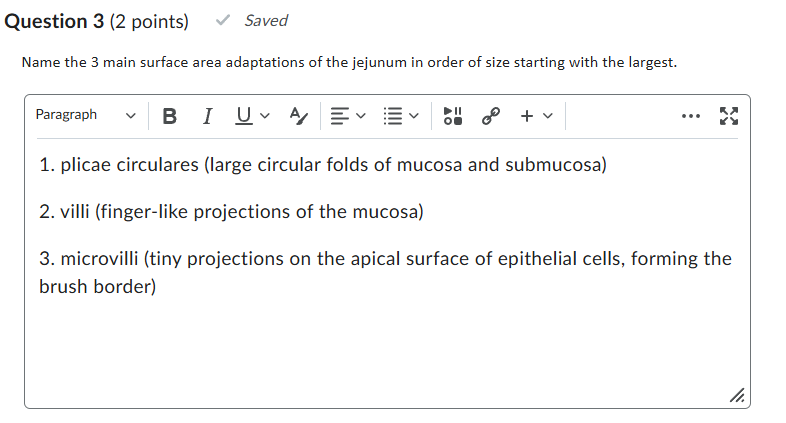Click the plus insert other icon
This screenshot has width=786, height=423.
527,116
